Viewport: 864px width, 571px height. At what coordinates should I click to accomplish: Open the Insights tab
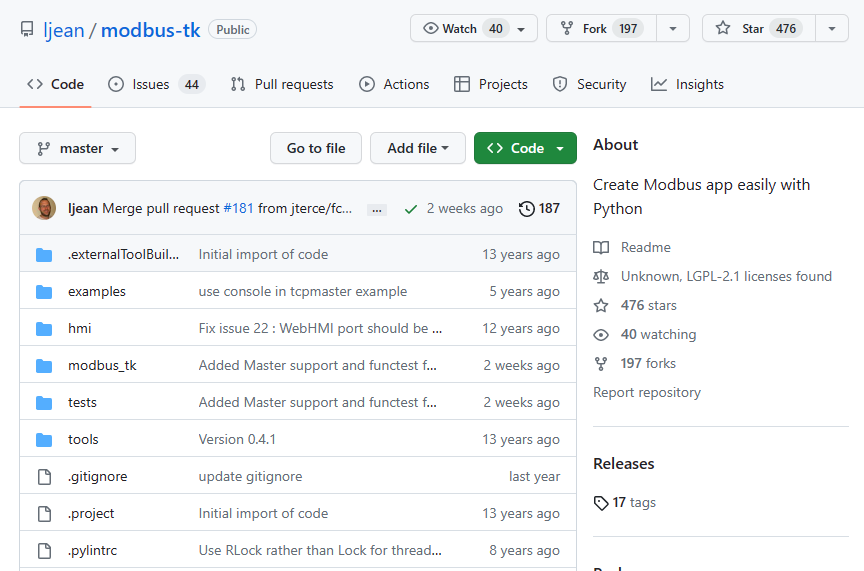click(687, 84)
